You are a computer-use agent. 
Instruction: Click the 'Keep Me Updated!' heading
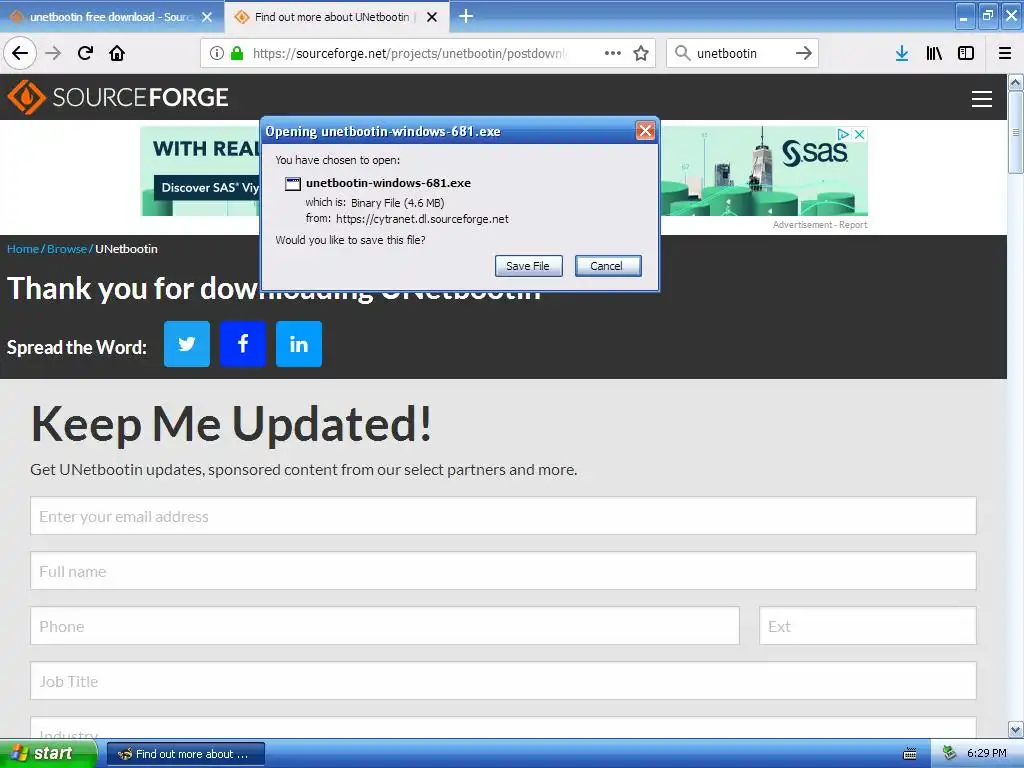(231, 424)
